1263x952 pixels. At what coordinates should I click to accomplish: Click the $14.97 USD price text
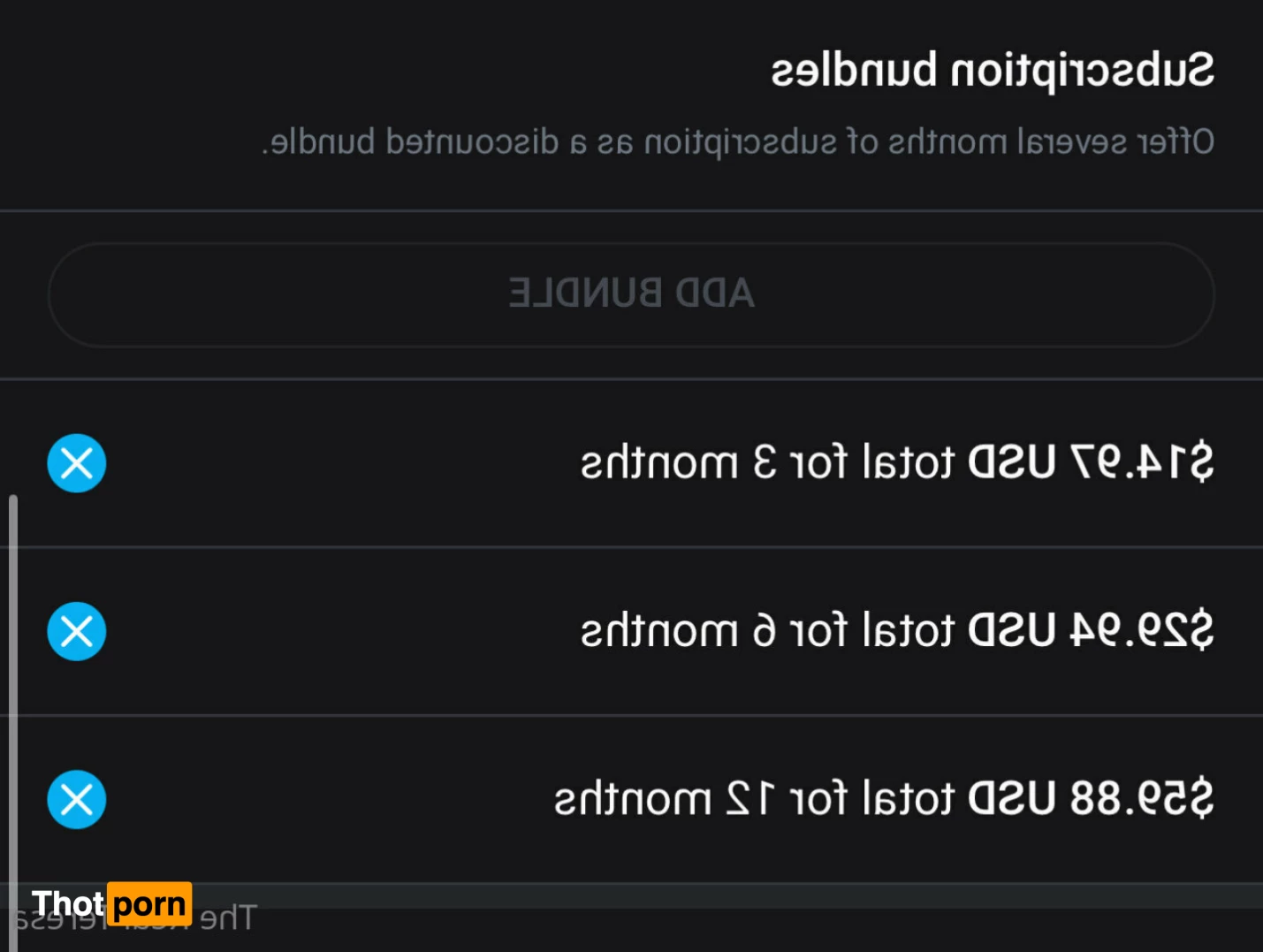tap(1091, 463)
